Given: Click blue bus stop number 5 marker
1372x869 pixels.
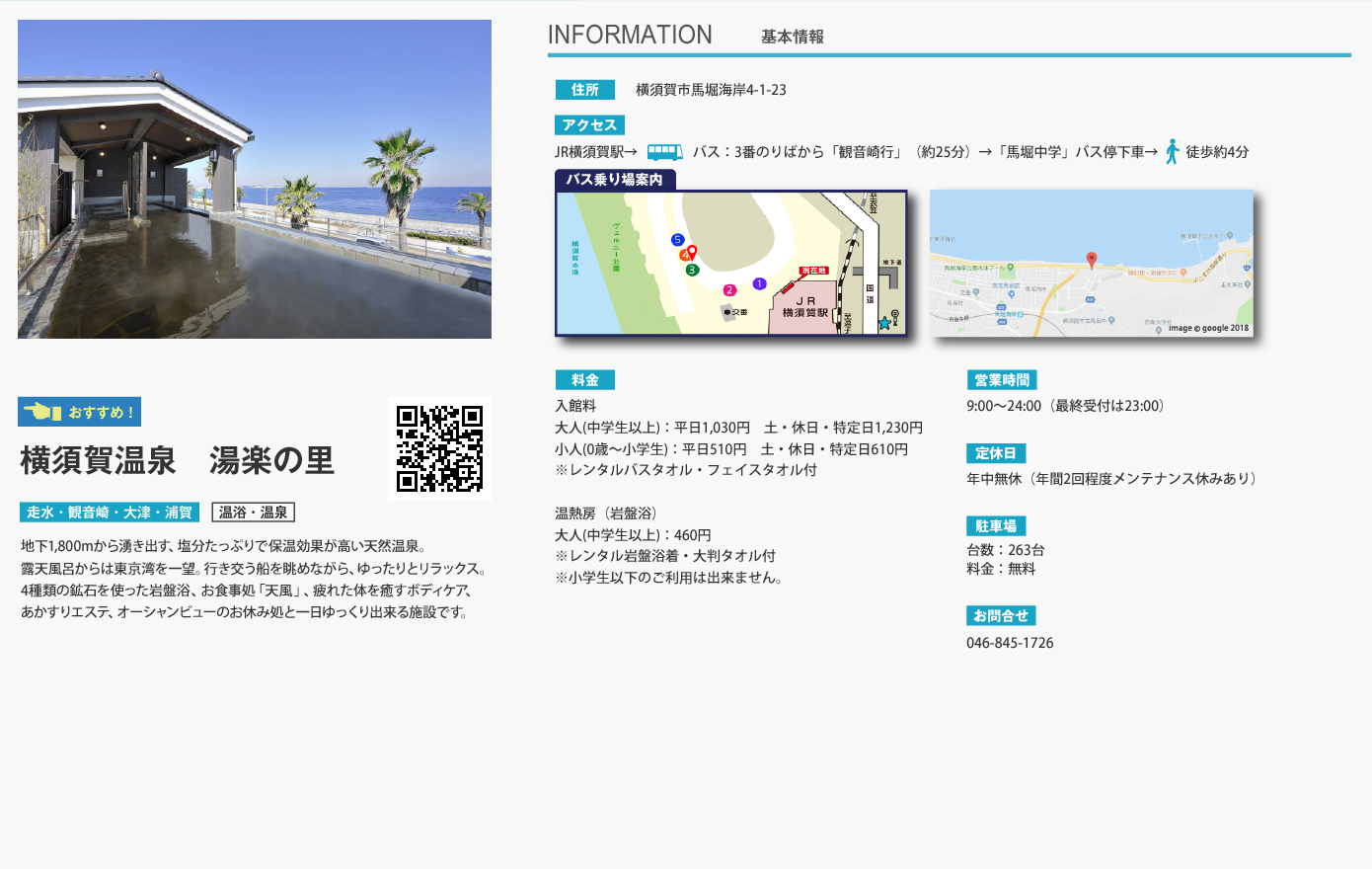Looking at the screenshot, I should [x=677, y=240].
